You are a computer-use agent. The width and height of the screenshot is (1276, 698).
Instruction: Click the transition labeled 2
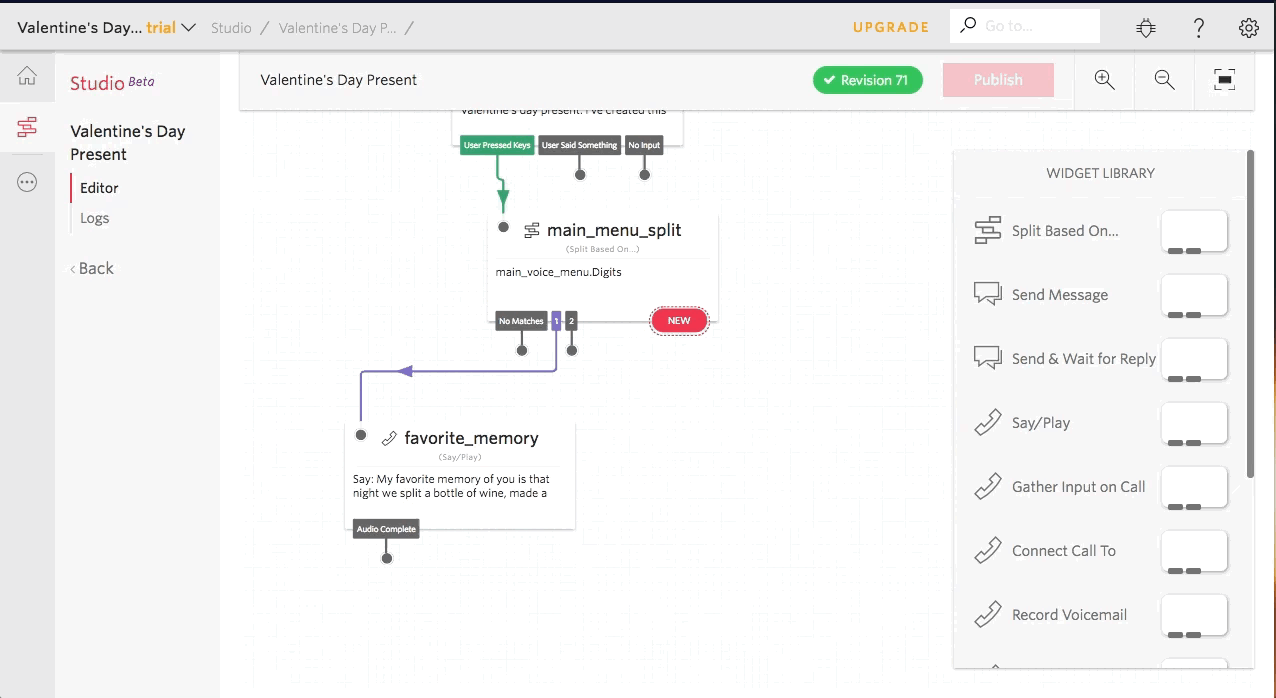571,321
